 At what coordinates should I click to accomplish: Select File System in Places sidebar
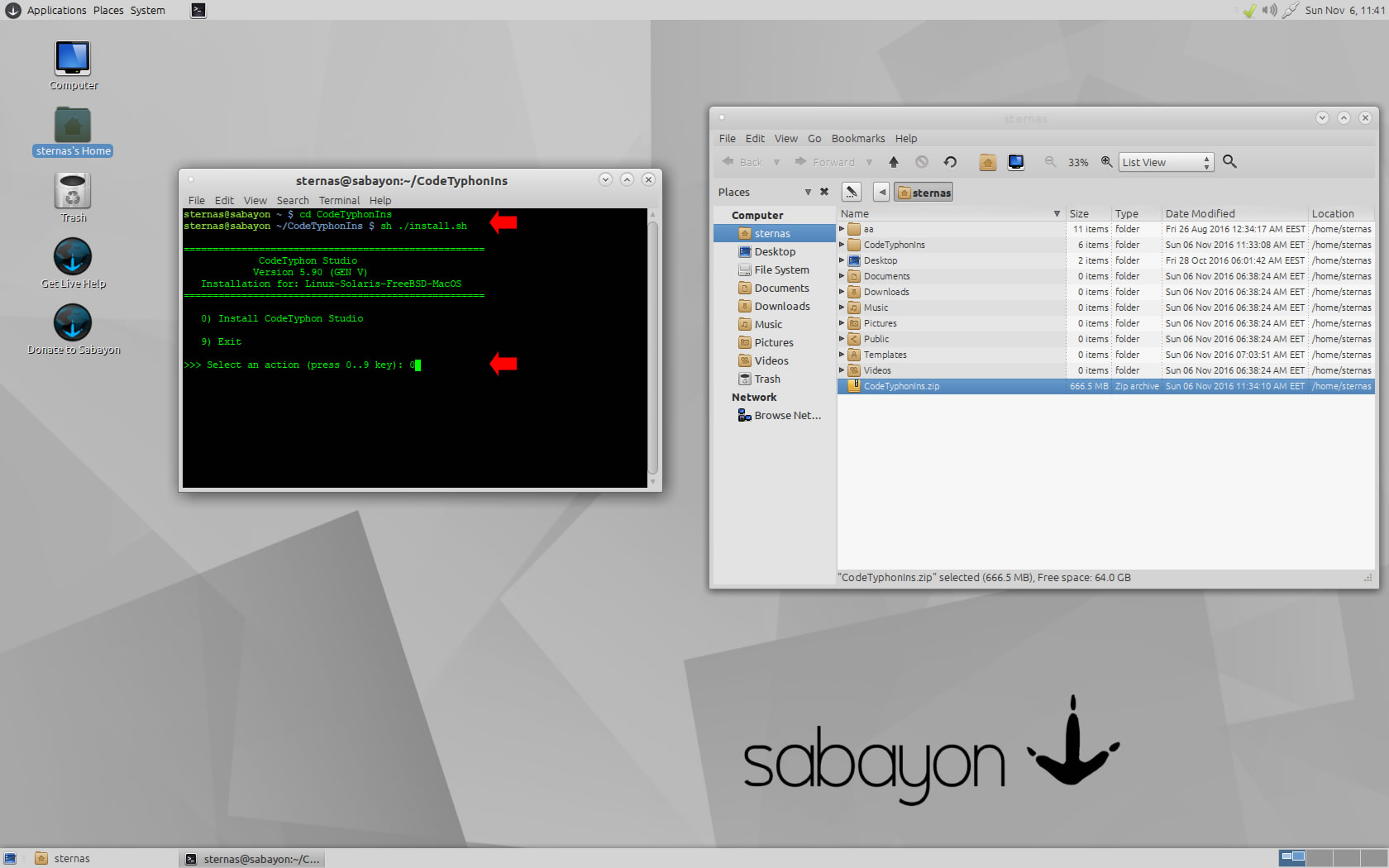click(x=774, y=269)
